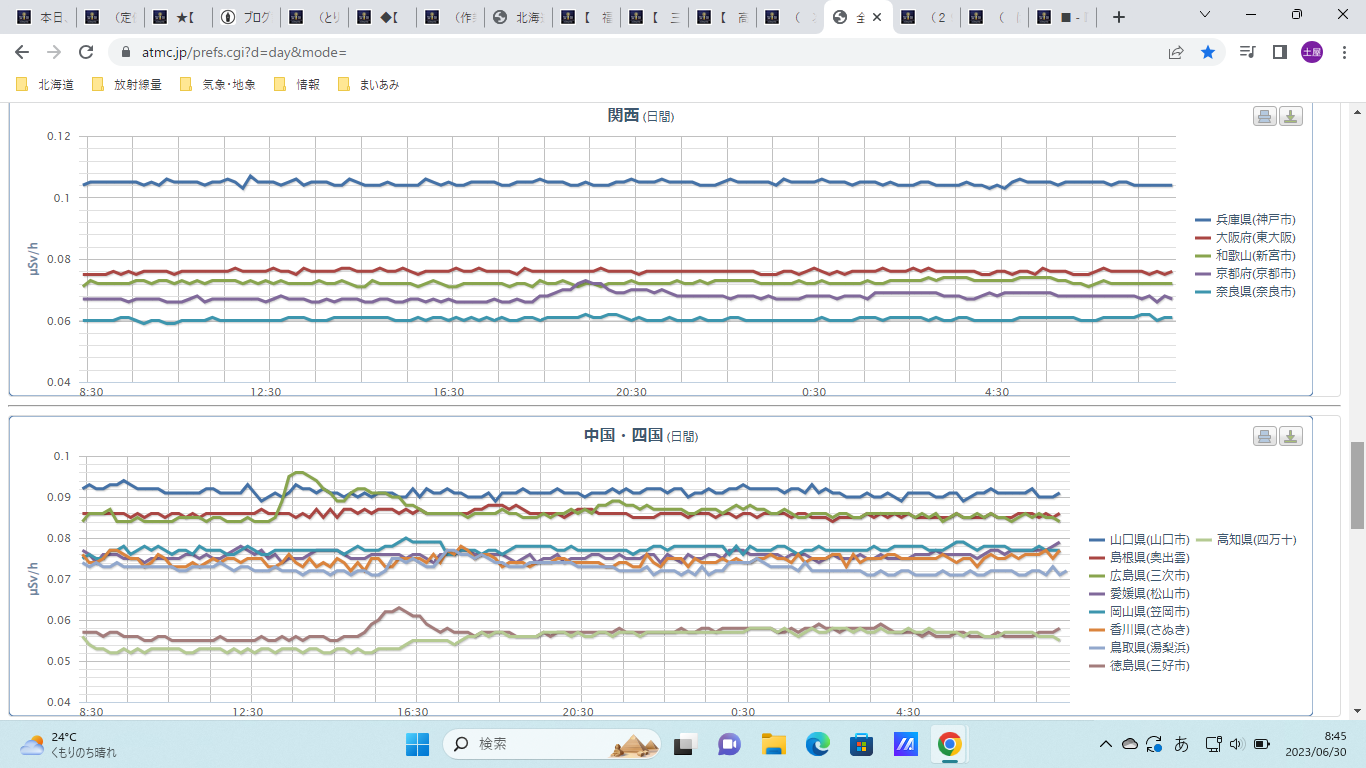
Task: Open Chrome three-dot menu
Action: 1343,52
